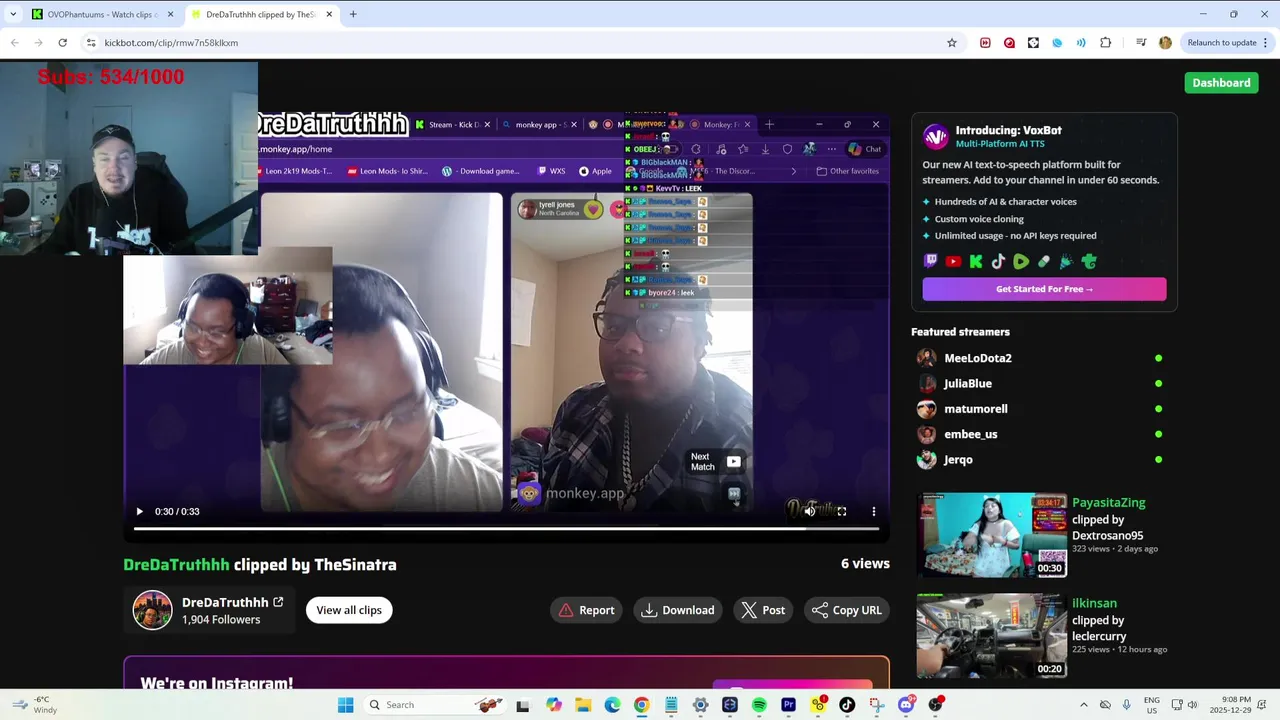The height and width of the screenshot is (720, 1280).
Task: Play the clip video
Action: tap(140, 511)
